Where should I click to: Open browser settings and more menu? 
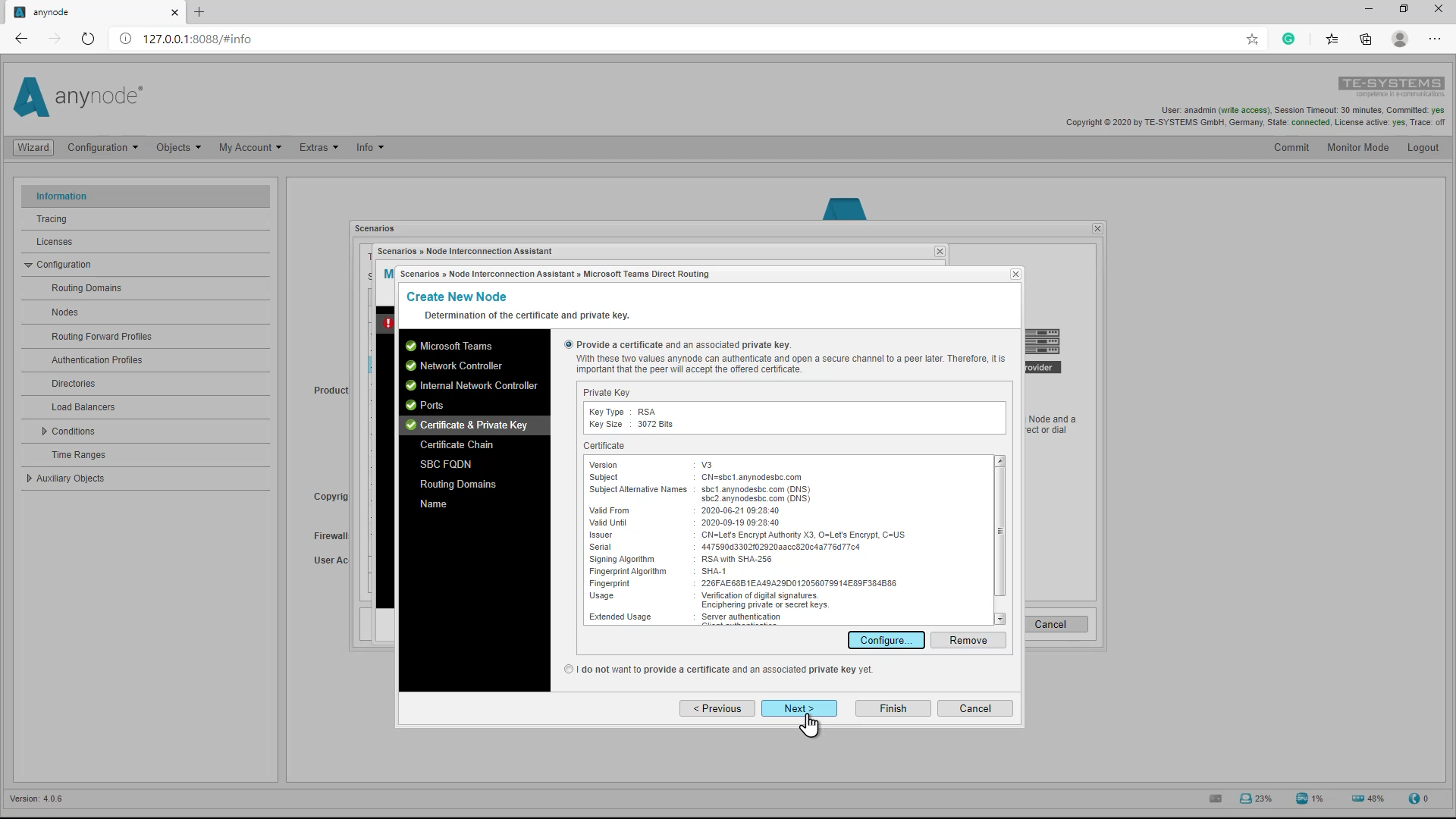pos(1435,39)
